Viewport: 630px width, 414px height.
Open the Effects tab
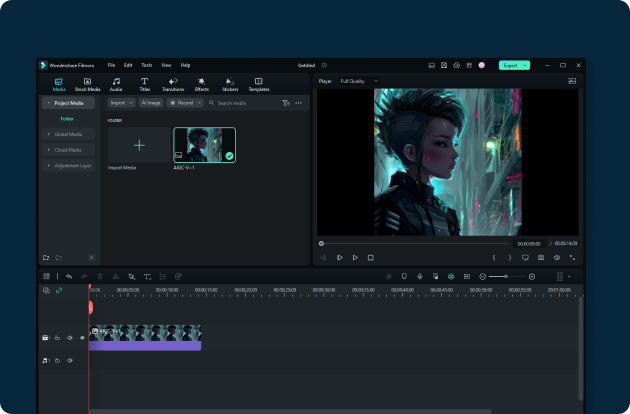tap(202, 85)
